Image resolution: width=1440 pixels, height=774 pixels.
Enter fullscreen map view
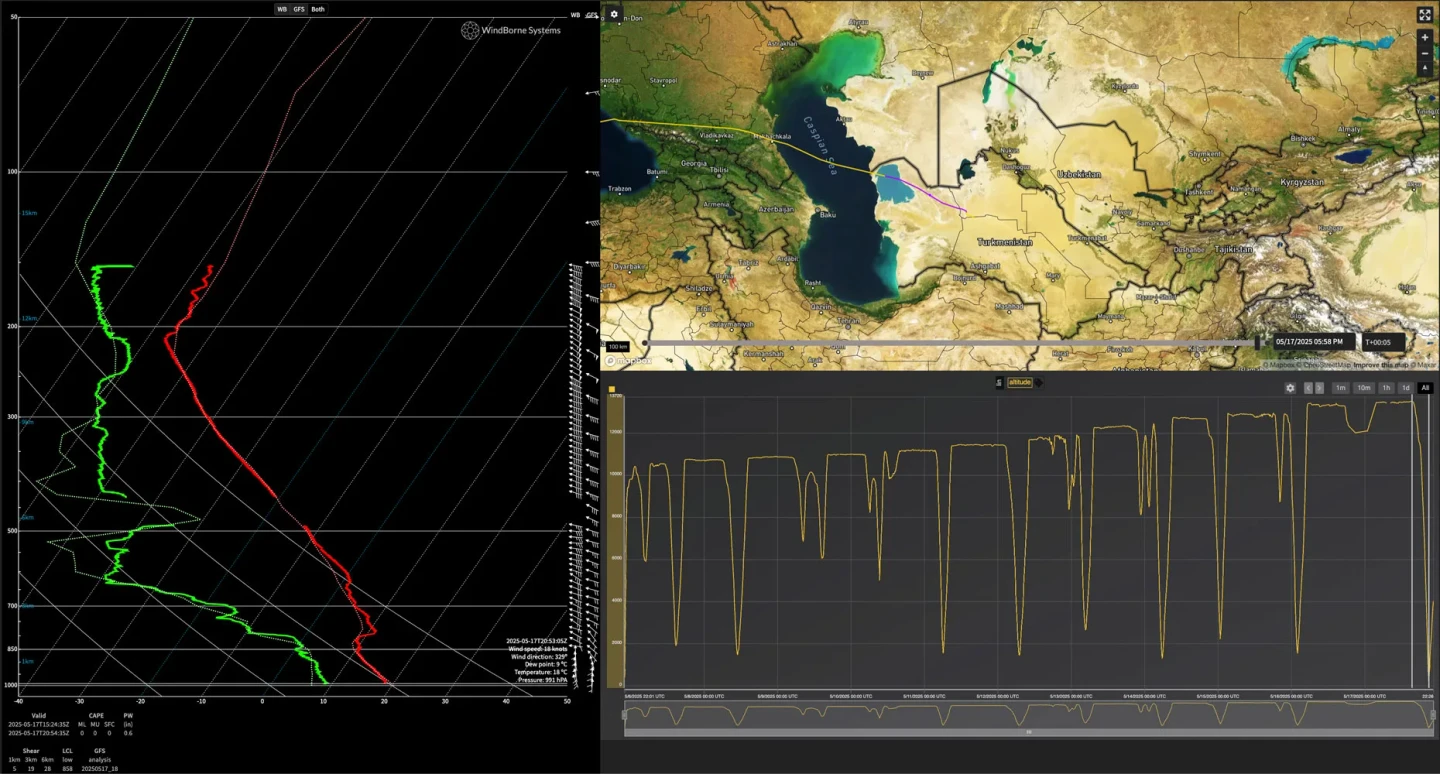pos(1425,15)
